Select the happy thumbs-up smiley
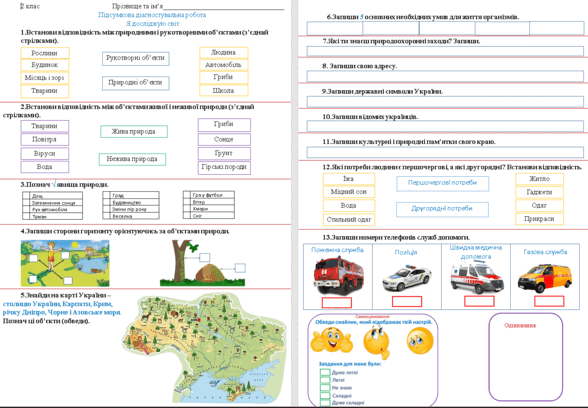Viewport: 588px width, 408px height. [332, 340]
